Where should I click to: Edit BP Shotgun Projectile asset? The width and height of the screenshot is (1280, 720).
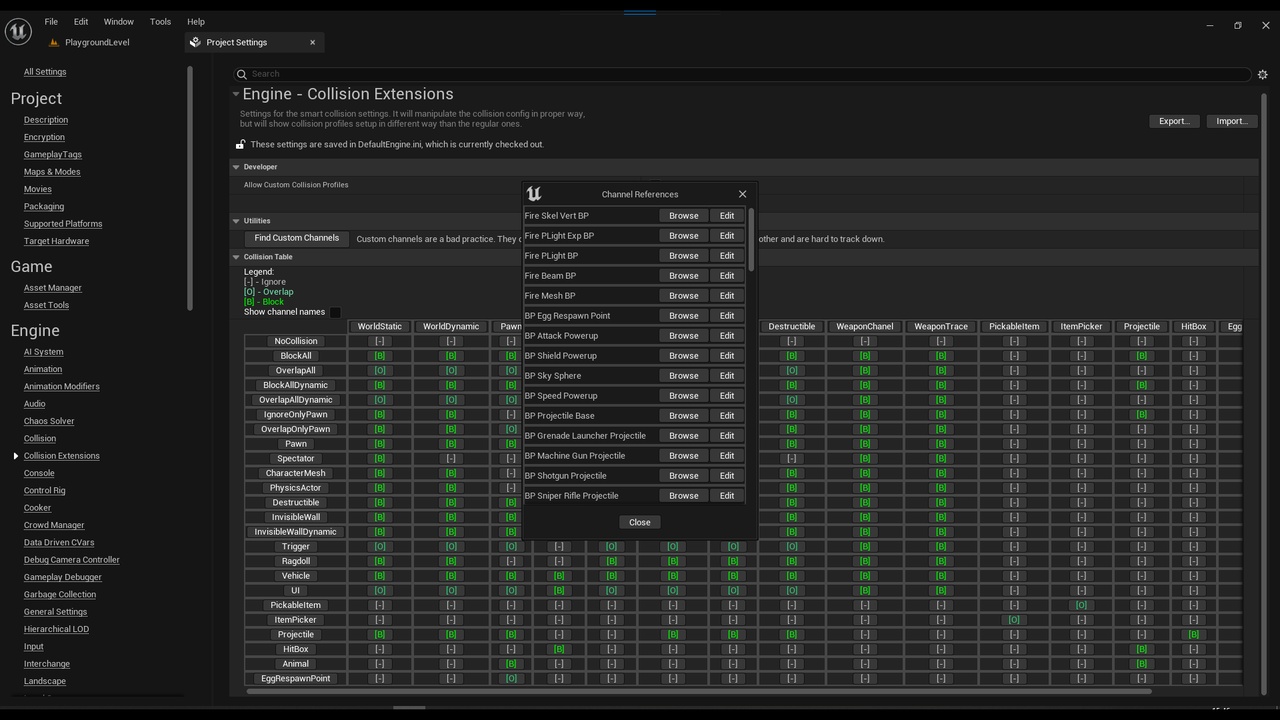[727, 476]
